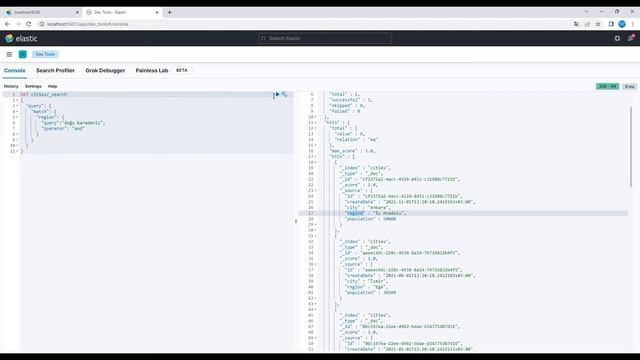Collapse the region block fold arrow on line 5
This screenshot has height=360, width=640.
click(x=17, y=117)
